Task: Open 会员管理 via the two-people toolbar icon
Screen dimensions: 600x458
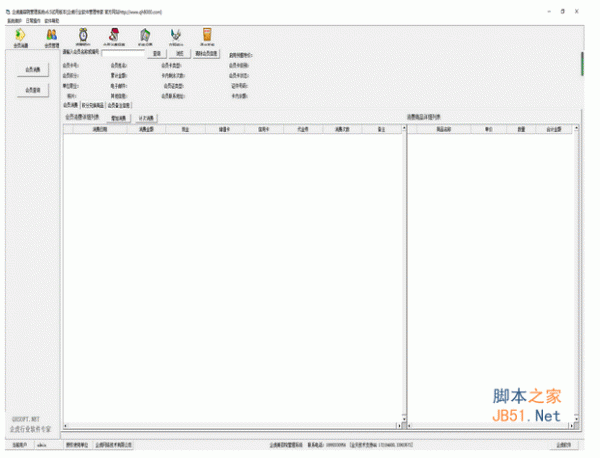Action: click(51, 39)
